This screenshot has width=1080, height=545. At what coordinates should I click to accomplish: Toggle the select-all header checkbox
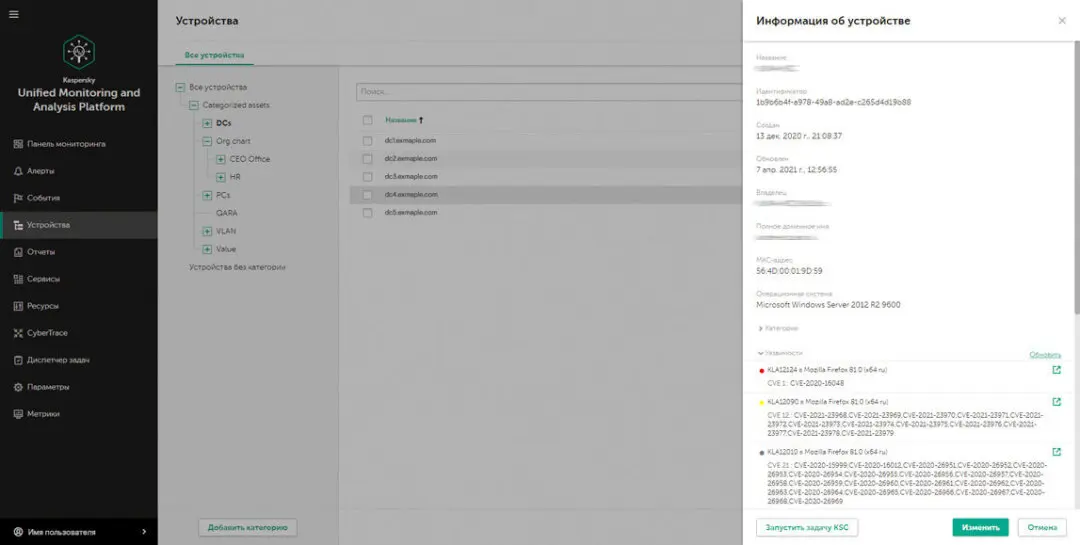click(x=368, y=120)
